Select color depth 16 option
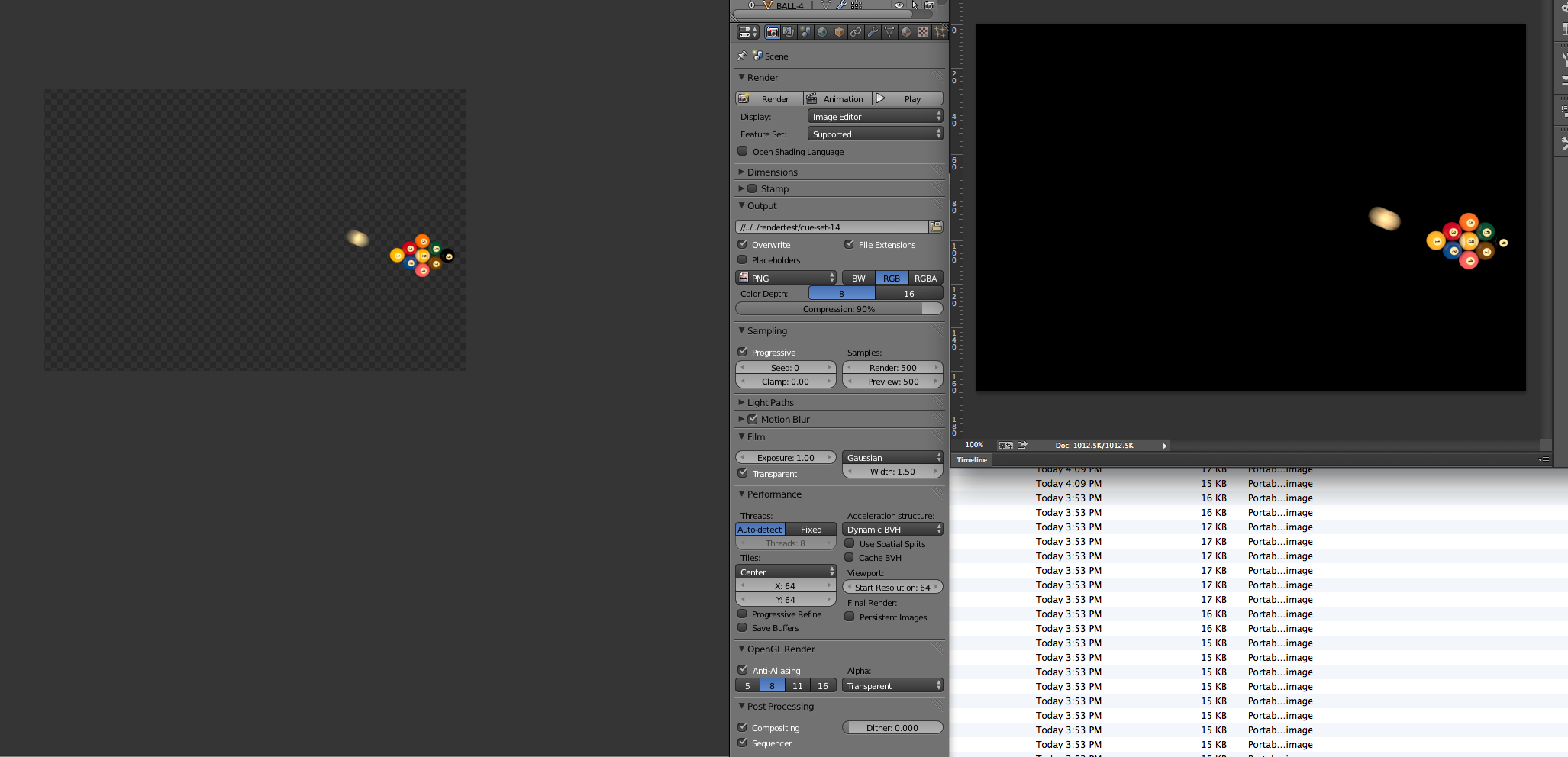The width and height of the screenshot is (1568, 757). (x=909, y=293)
